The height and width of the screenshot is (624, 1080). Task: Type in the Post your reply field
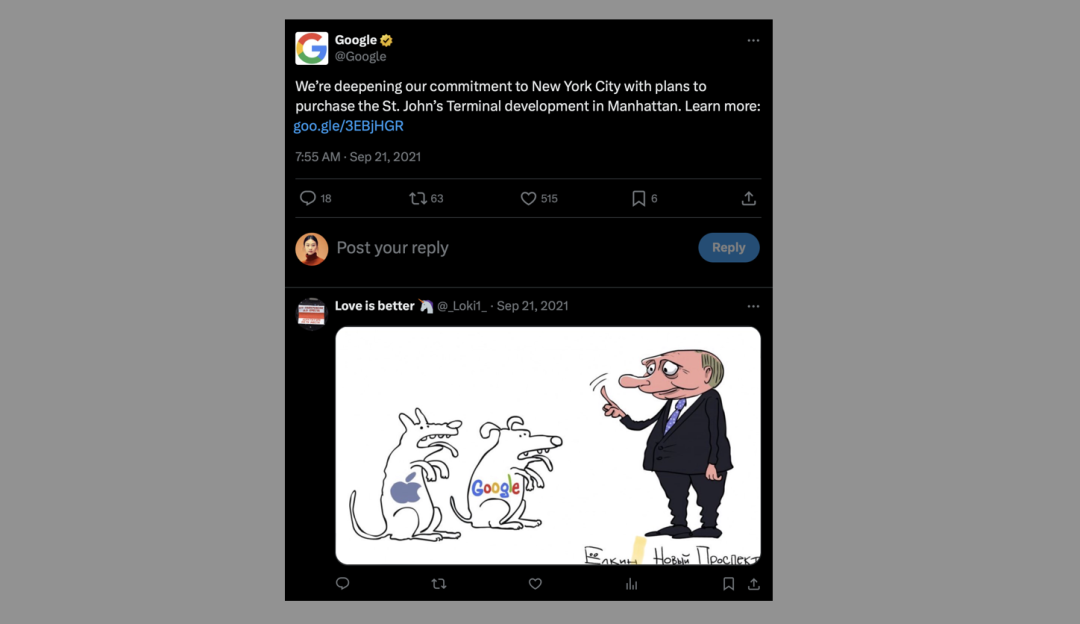tap(500, 248)
